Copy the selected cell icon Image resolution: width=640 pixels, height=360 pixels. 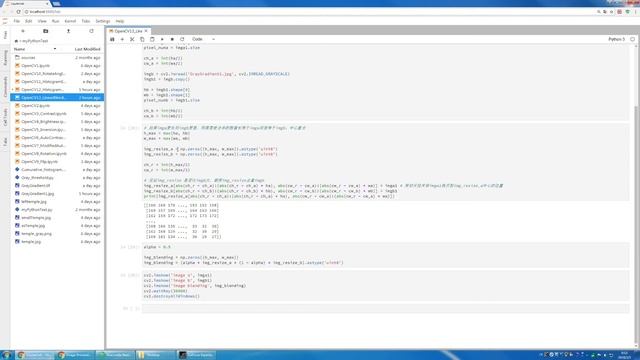[x=142, y=39]
